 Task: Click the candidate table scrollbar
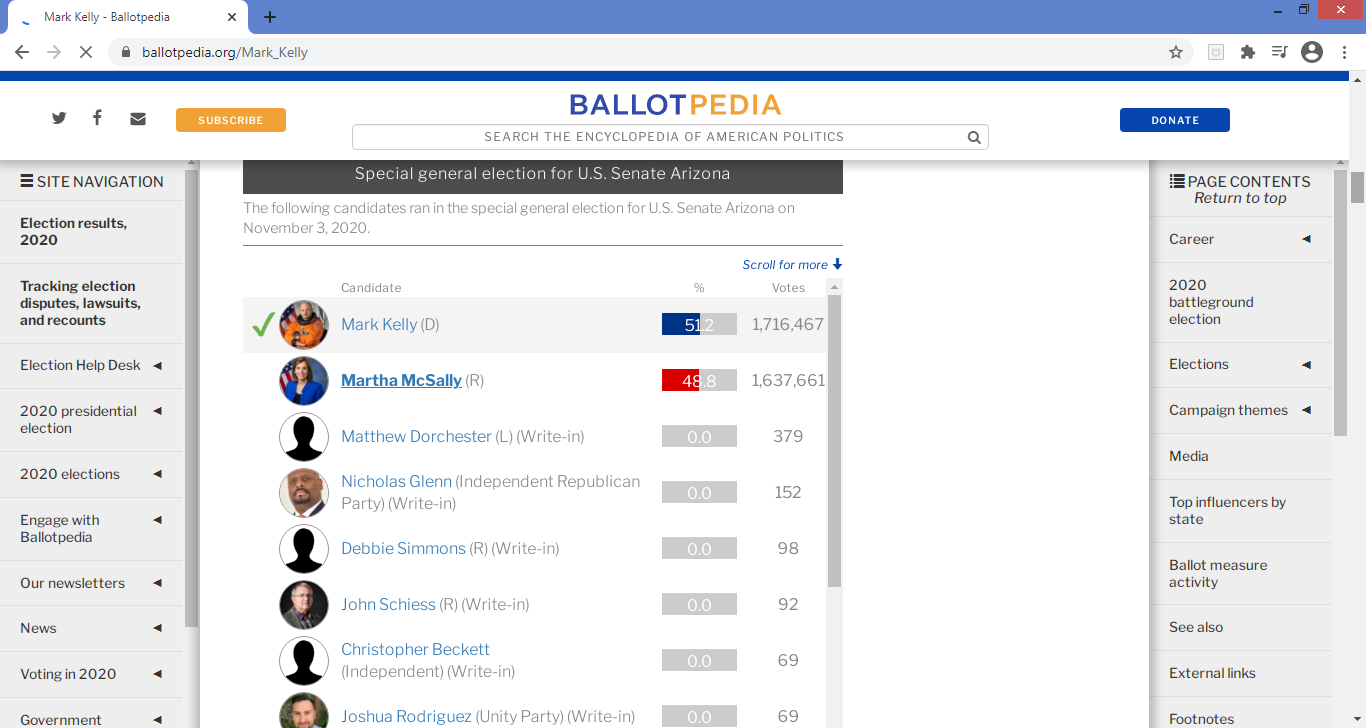coord(834,441)
